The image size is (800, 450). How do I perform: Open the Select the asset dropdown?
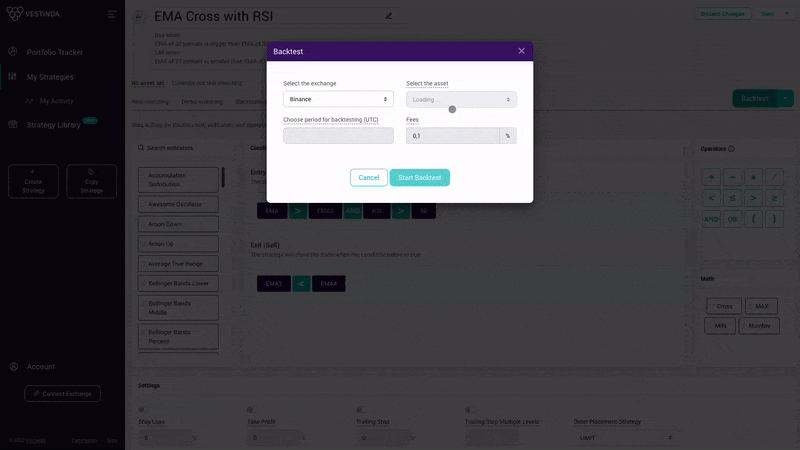click(461, 99)
